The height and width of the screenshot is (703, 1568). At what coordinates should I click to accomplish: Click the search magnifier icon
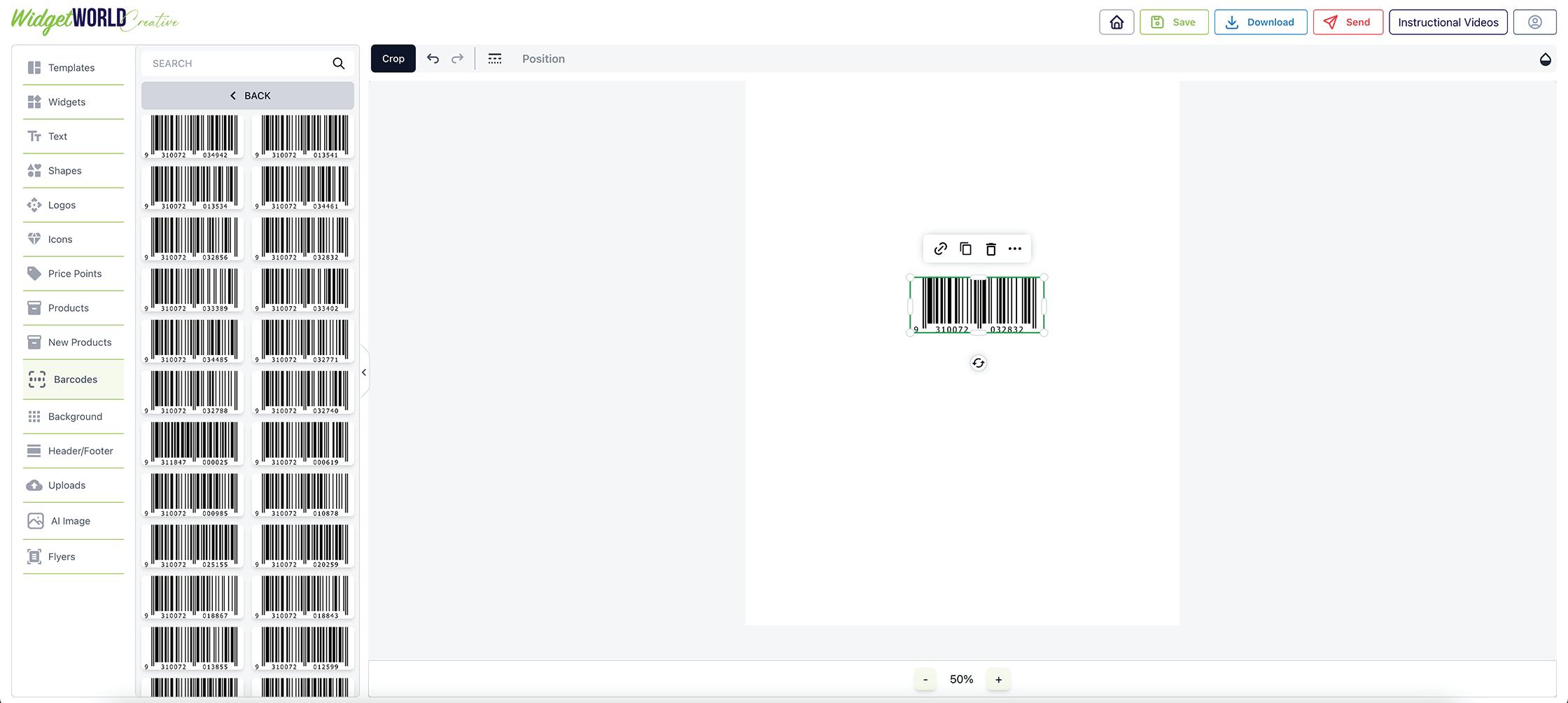[339, 64]
